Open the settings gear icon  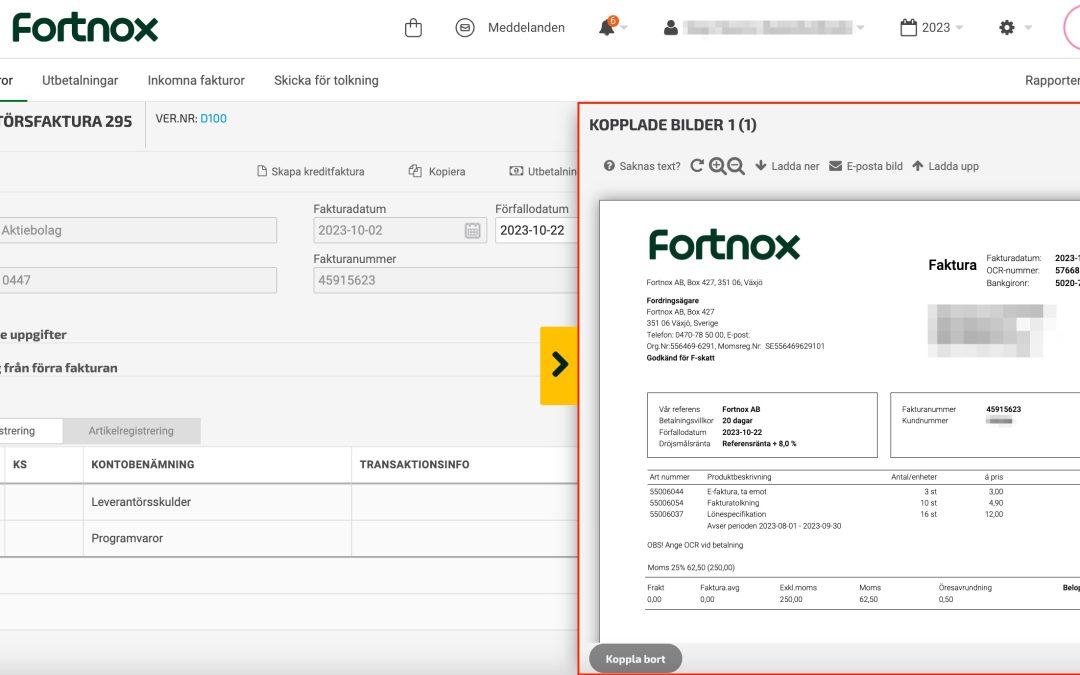(1007, 28)
